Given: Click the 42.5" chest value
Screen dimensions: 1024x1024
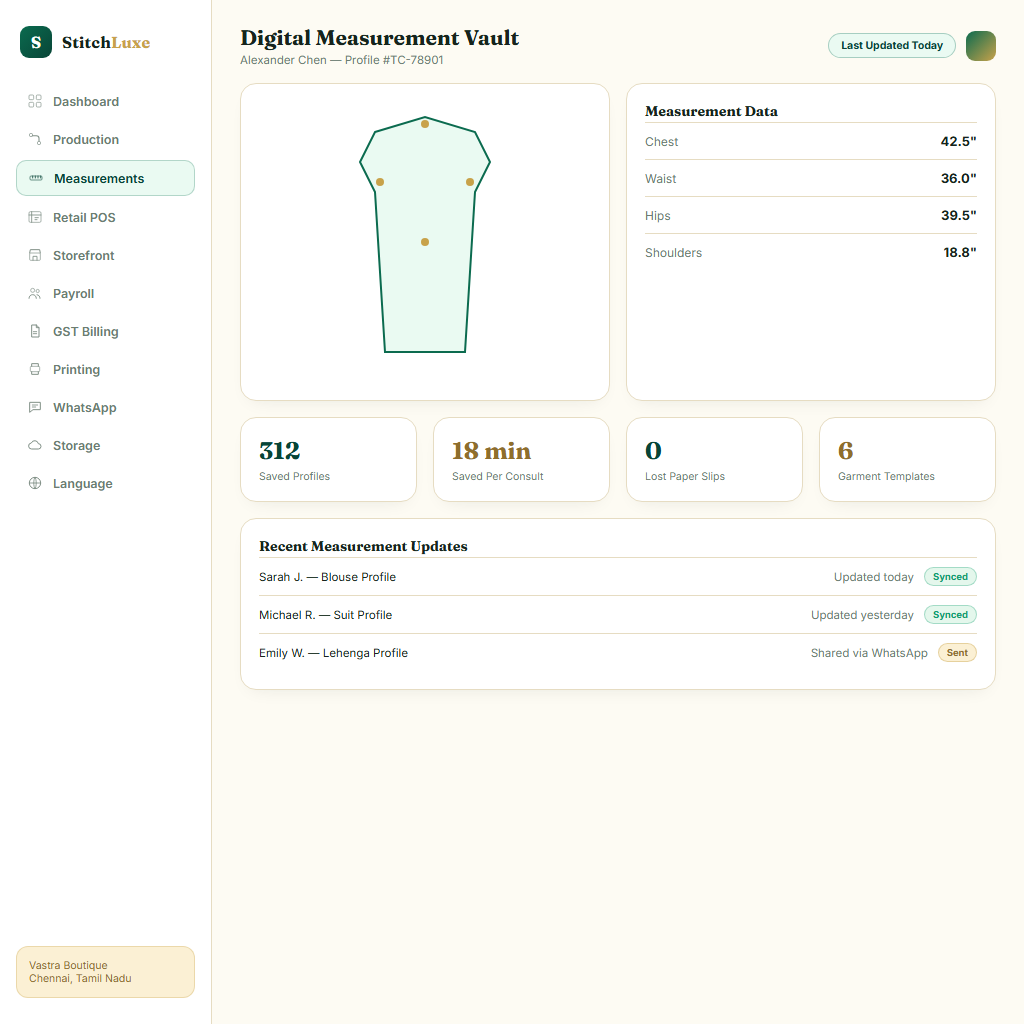Looking at the screenshot, I should tap(958, 141).
